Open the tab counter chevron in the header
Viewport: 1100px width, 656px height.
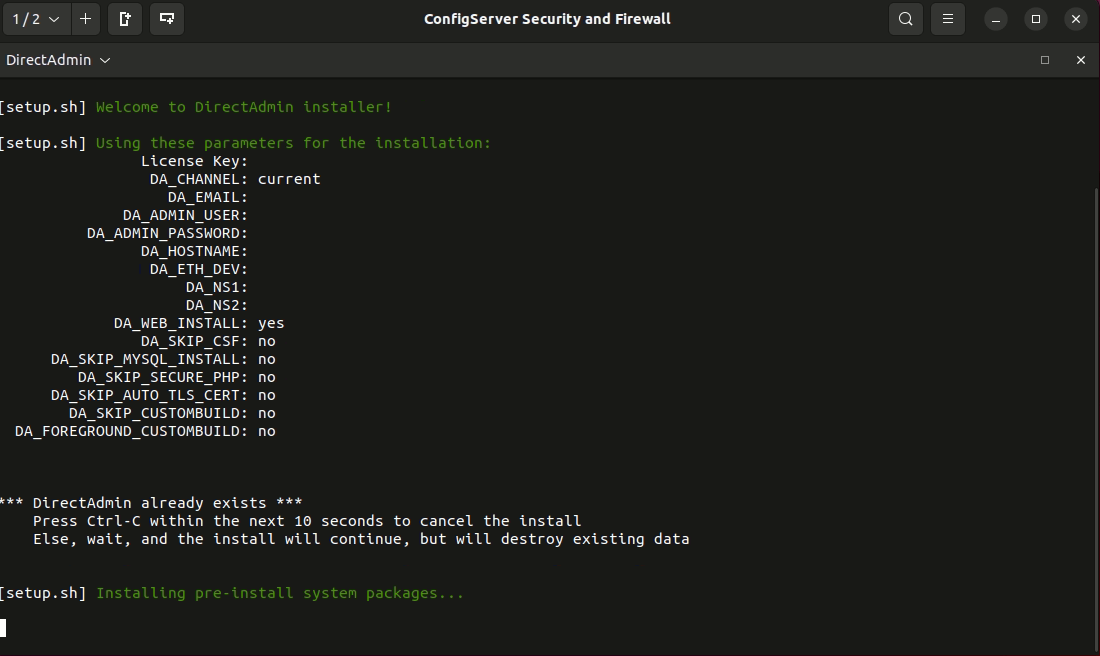55,19
